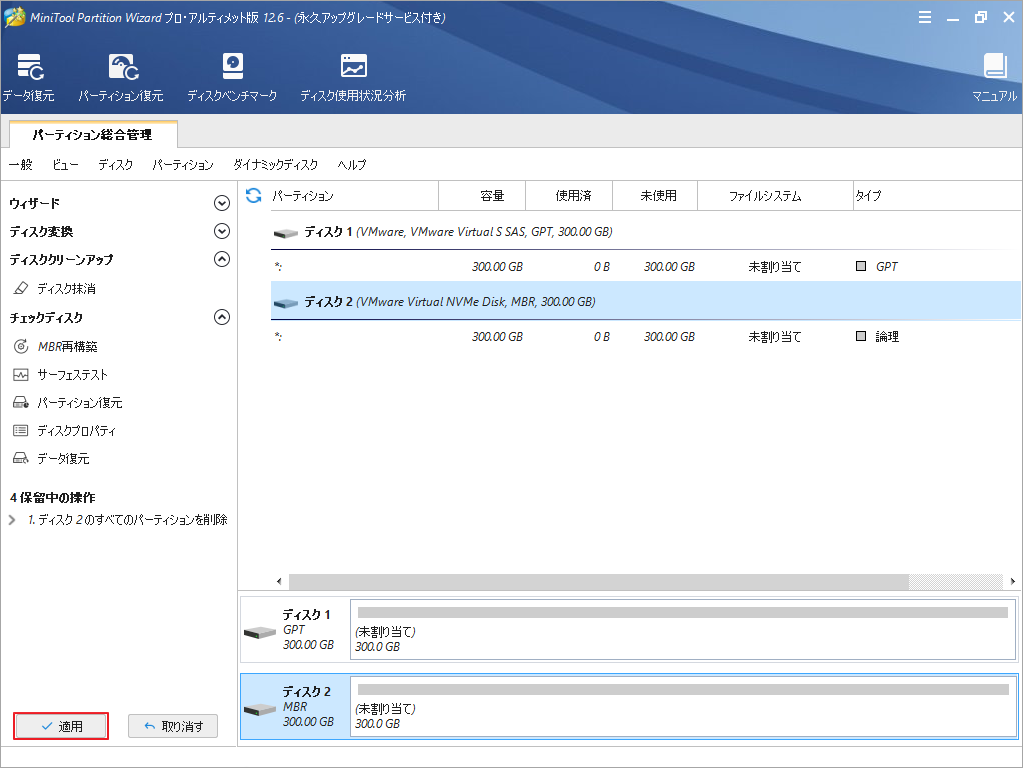Collapse the ウィザード section
This screenshot has height=768, width=1023.
pyautogui.click(x=221, y=201)
